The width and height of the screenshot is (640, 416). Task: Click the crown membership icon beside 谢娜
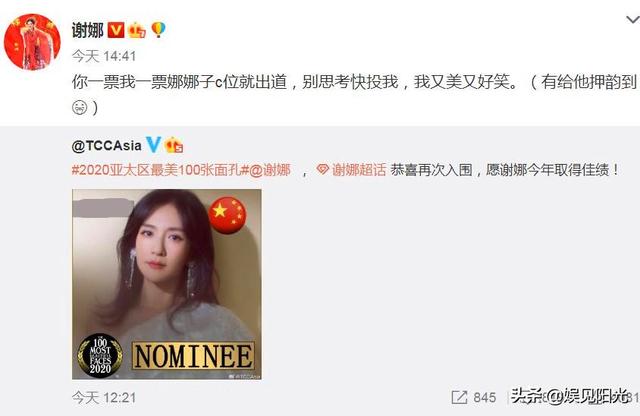(x=137, y=30)
